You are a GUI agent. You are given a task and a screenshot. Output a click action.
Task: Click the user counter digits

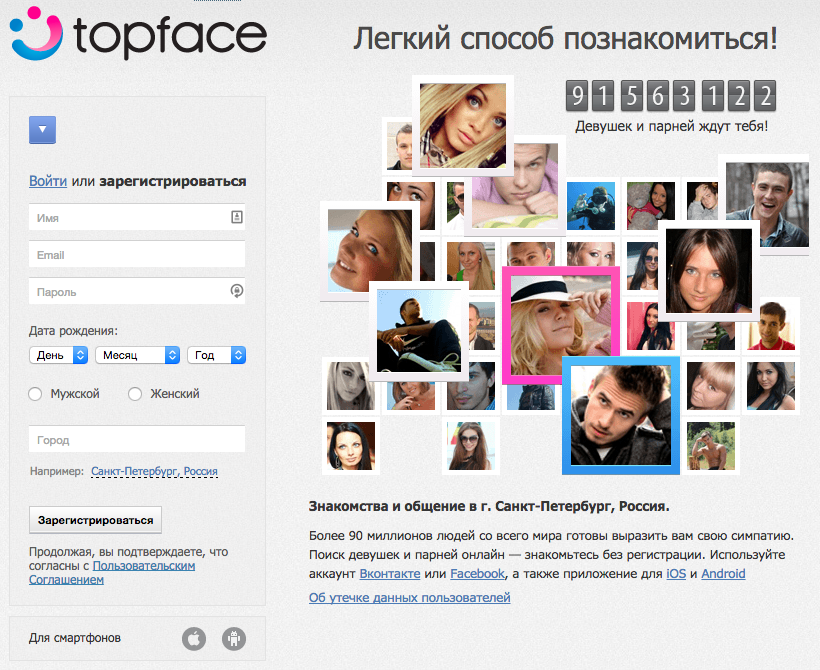671,96
